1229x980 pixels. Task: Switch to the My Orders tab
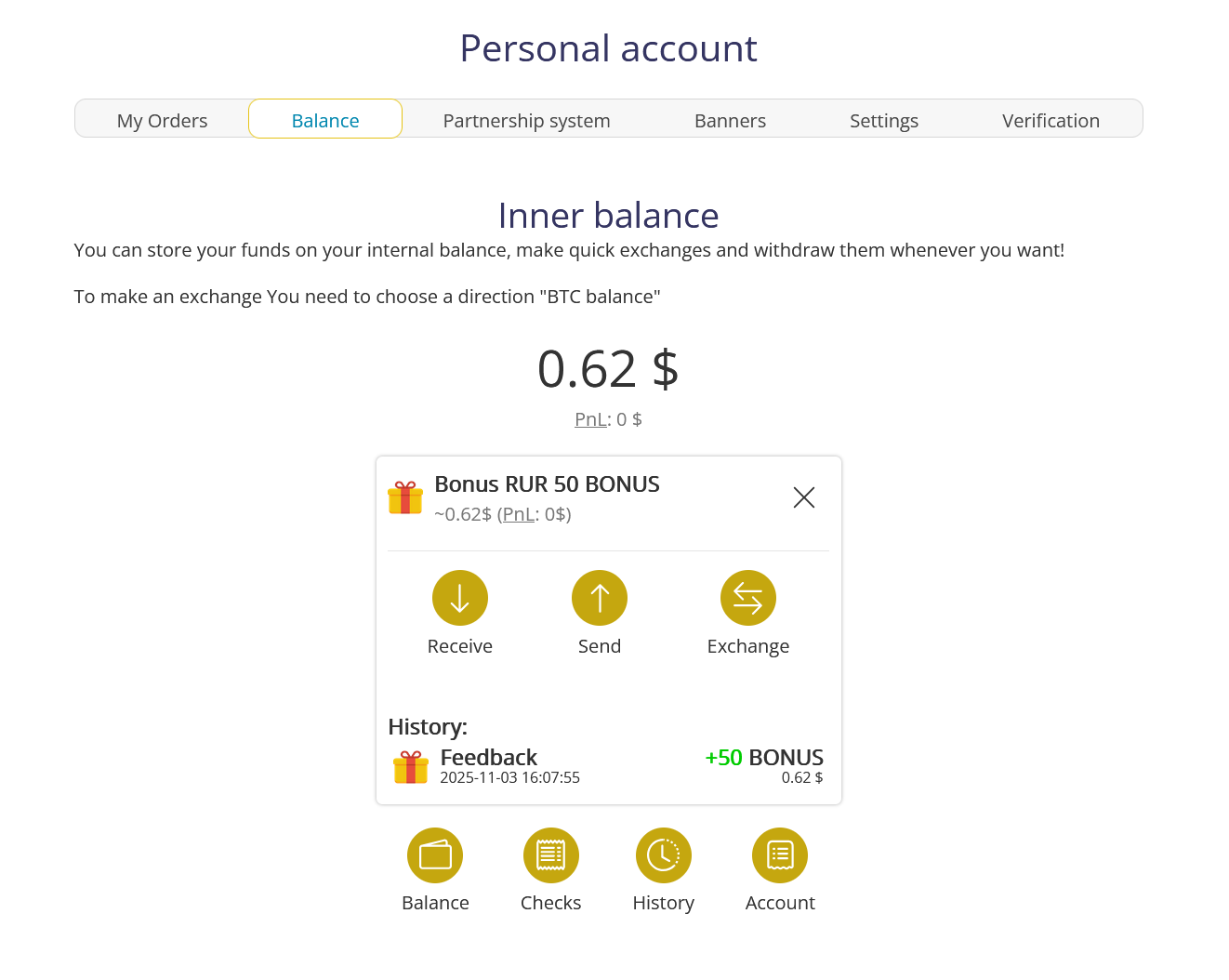(x=162, y=121)
